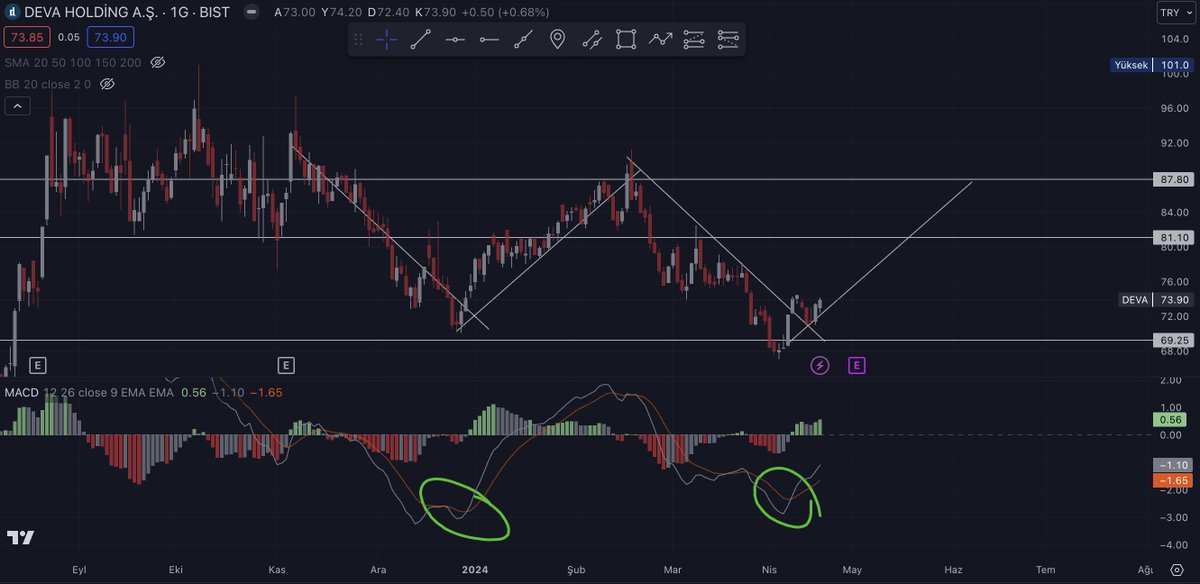The image size is (1200, 584).
Task: Open the purple E earnings marker
Action: [856, 365]
